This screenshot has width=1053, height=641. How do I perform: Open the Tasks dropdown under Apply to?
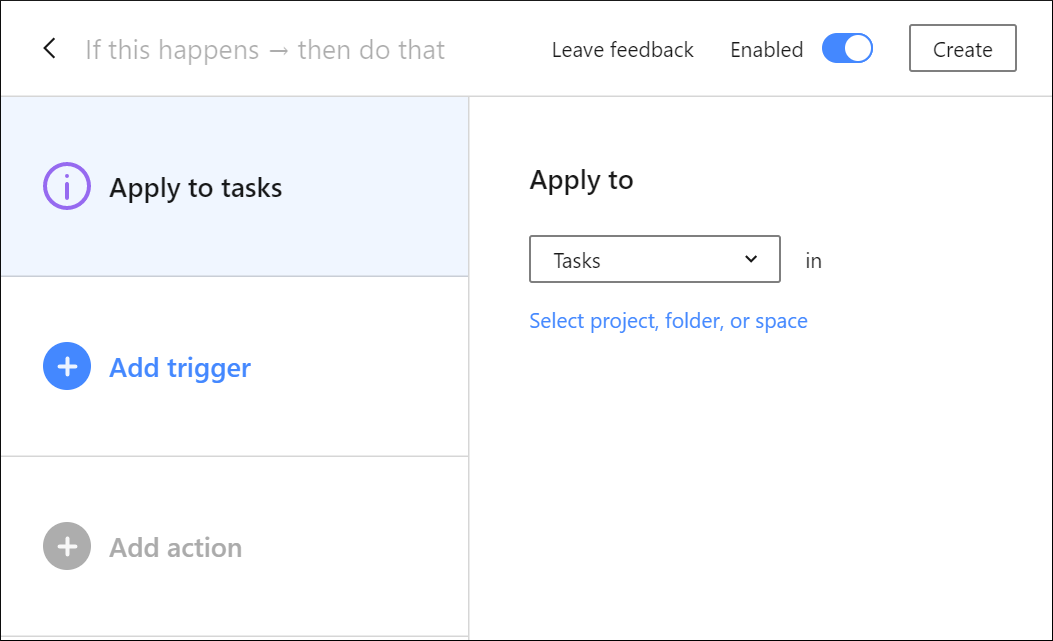click(x=654, y=260)
